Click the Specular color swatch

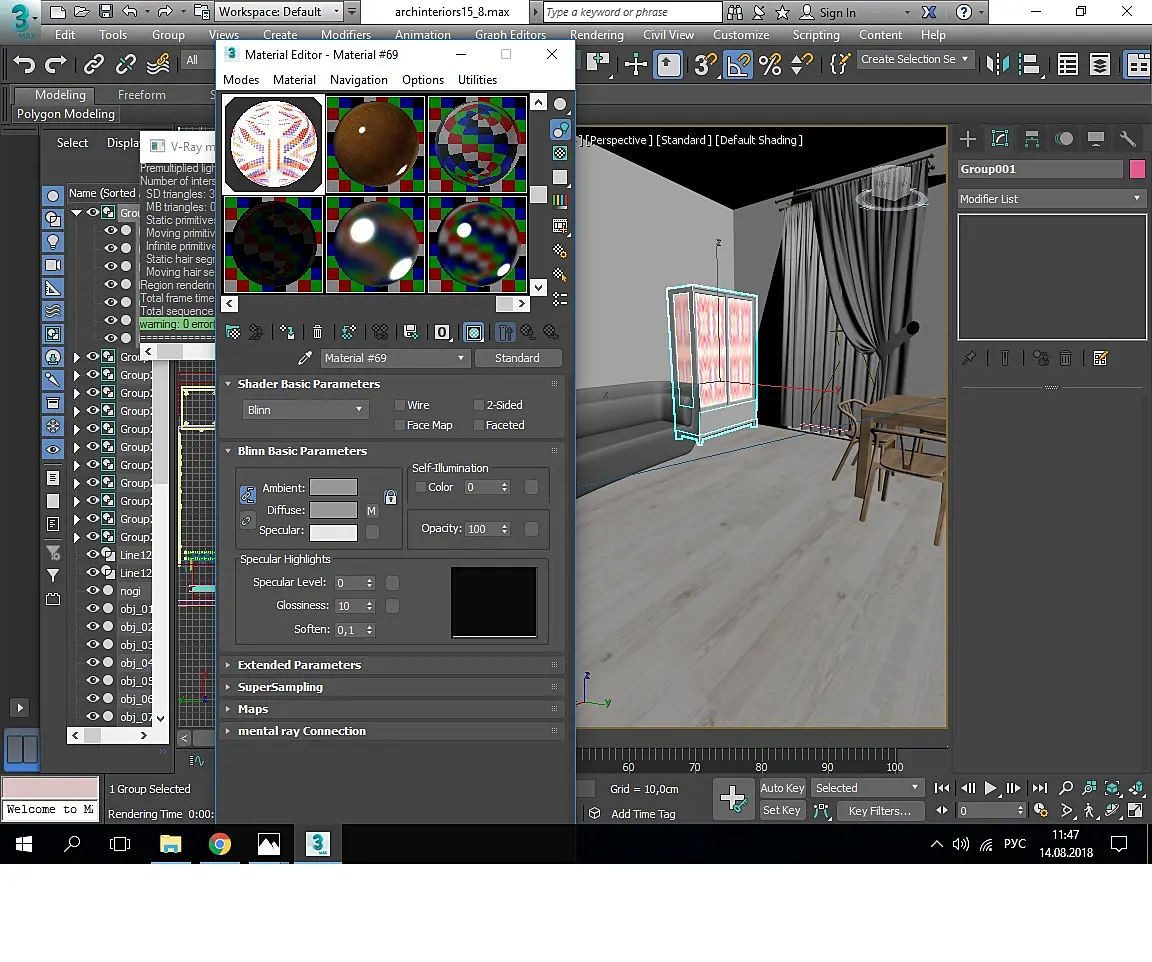click(334, 532)
